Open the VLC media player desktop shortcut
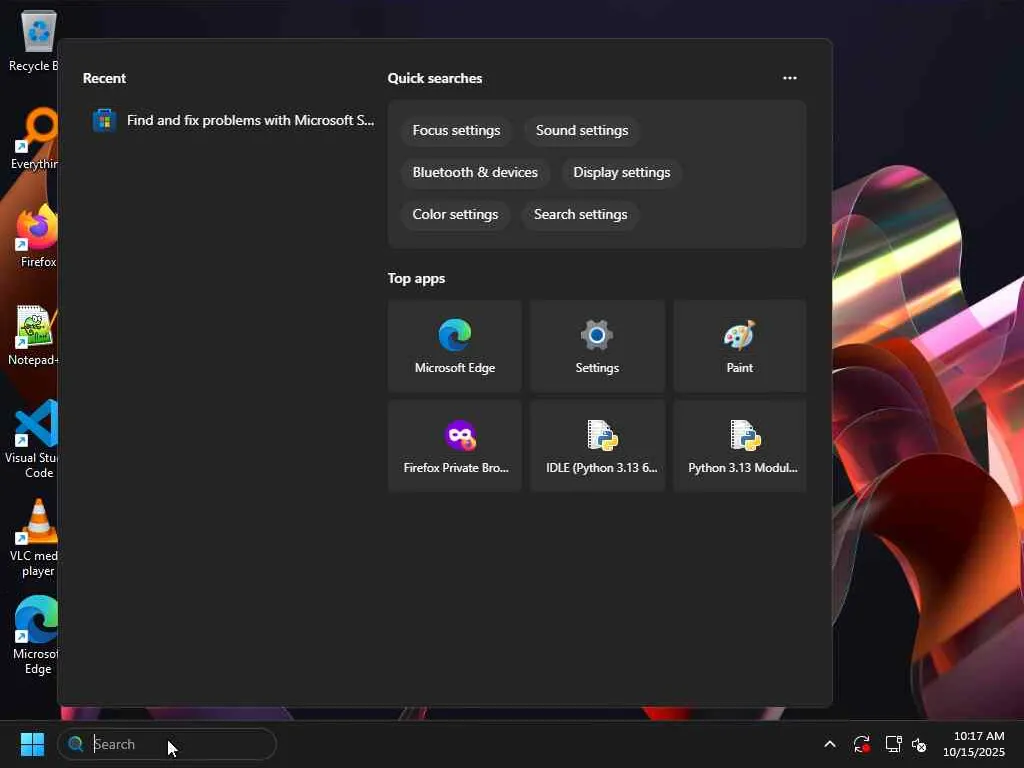Viewport: 1024px width, 768px height. (x=34, y=538)
